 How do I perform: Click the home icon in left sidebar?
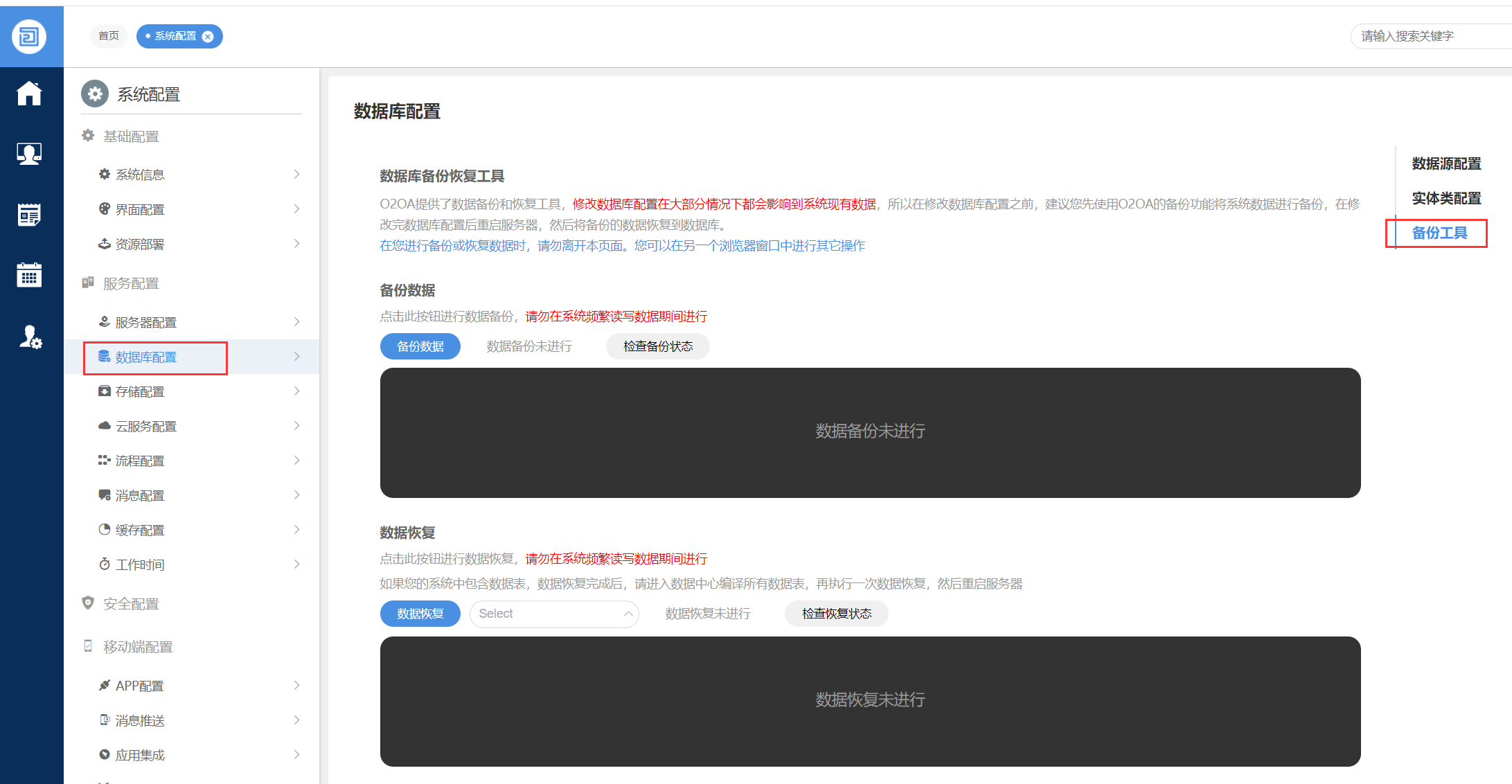29,93
